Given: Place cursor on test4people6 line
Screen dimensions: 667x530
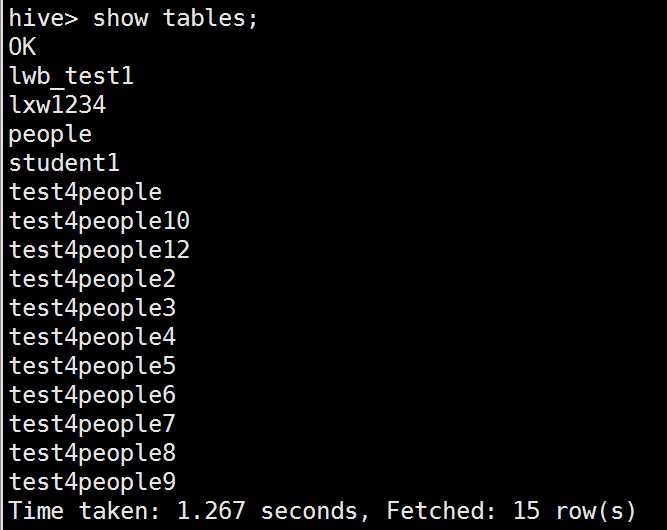Looking at the screenshot, I should [92, 395].
